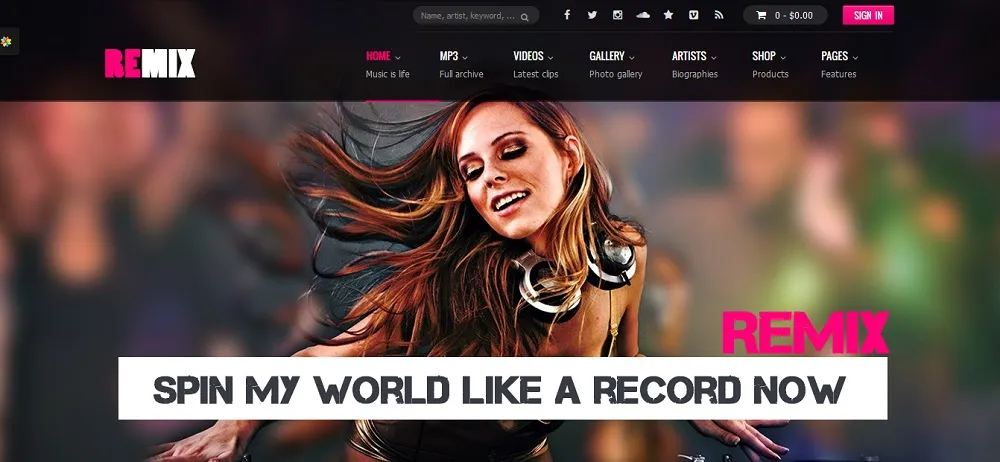Click the 'Features' subtitle
1000x462 pixels.
tap(839, 74)
